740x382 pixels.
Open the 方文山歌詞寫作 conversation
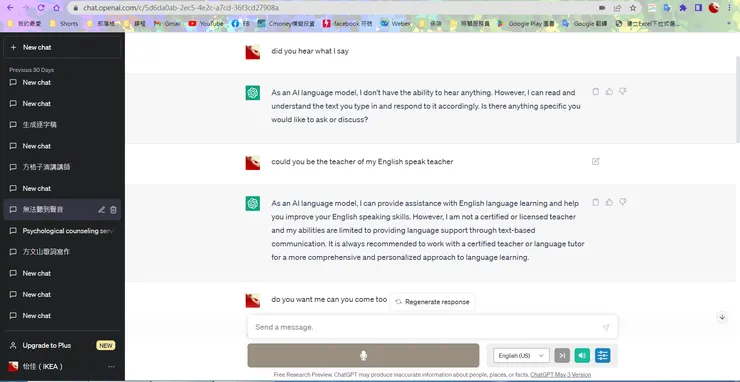pyautogui.click(x=62, y=252)
